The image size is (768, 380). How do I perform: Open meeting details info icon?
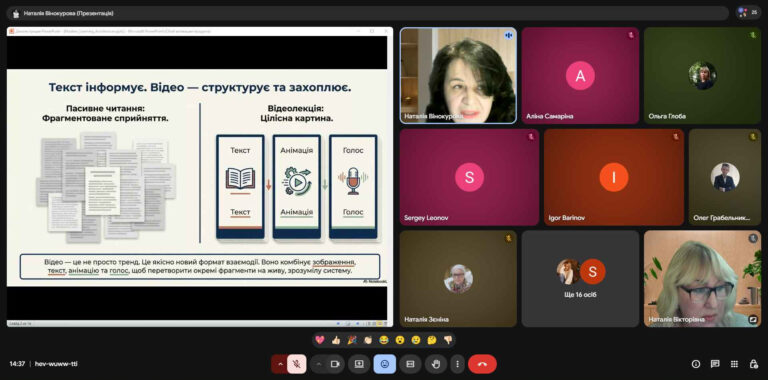pos(696,364)
